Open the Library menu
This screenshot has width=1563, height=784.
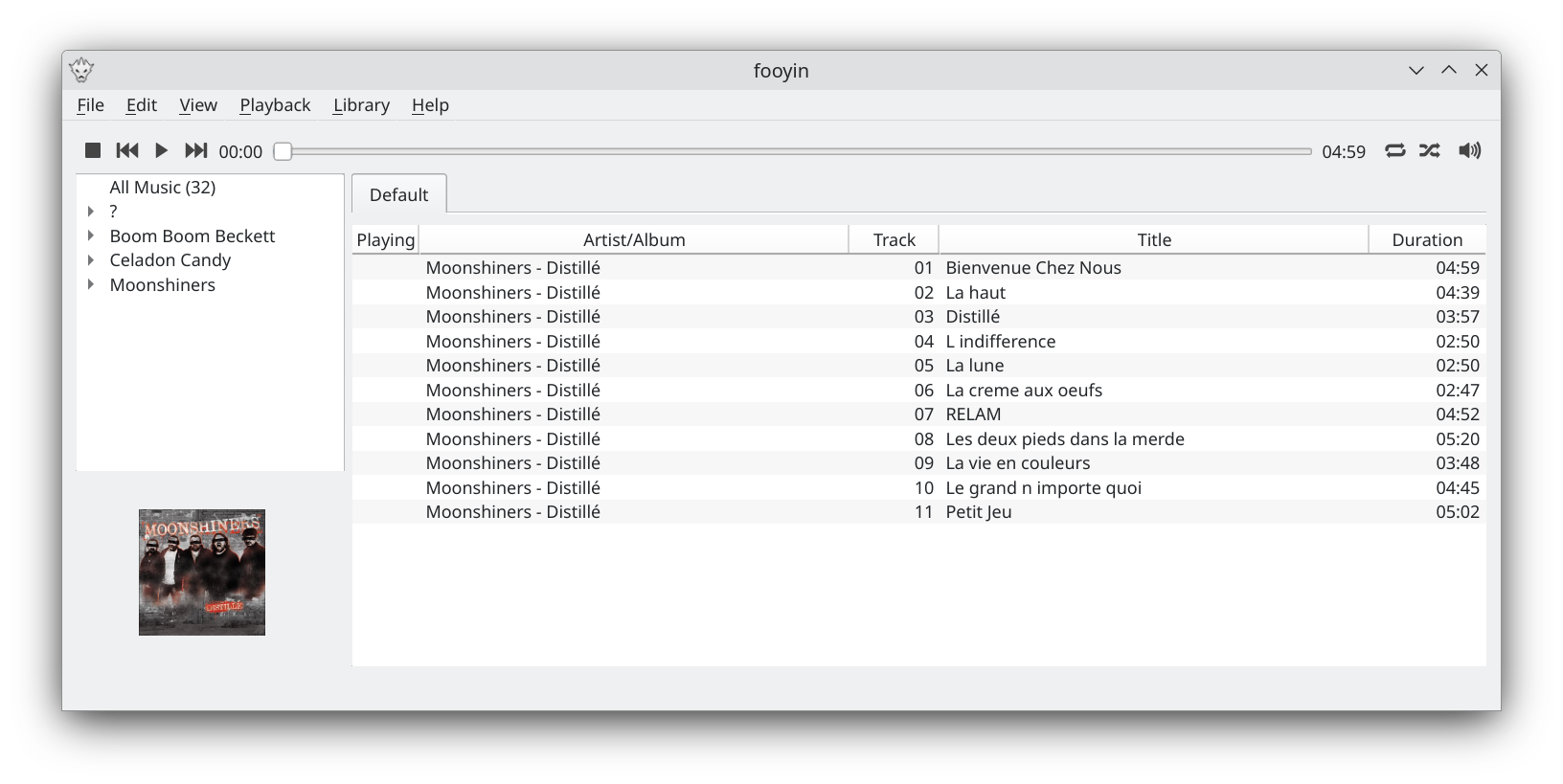361,105
